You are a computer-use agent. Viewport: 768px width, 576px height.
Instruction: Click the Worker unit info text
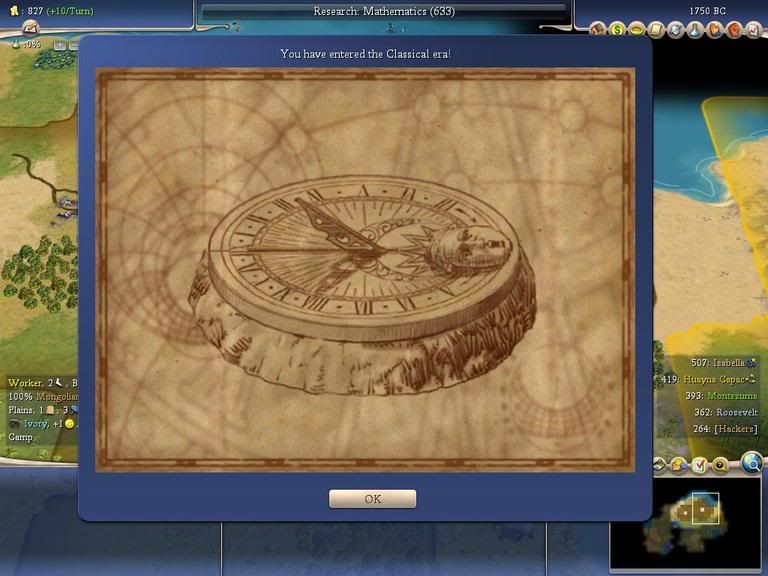(x=43, y=383)
